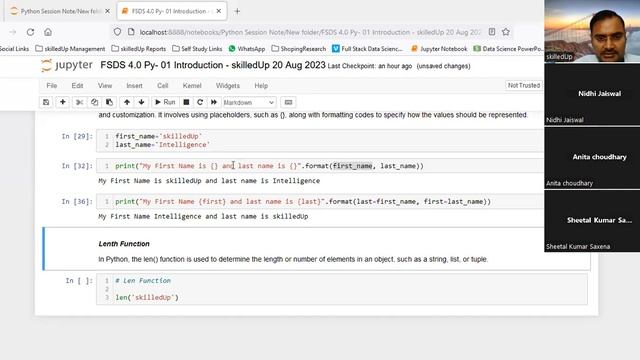Open the Cell menu

[162, 86]
